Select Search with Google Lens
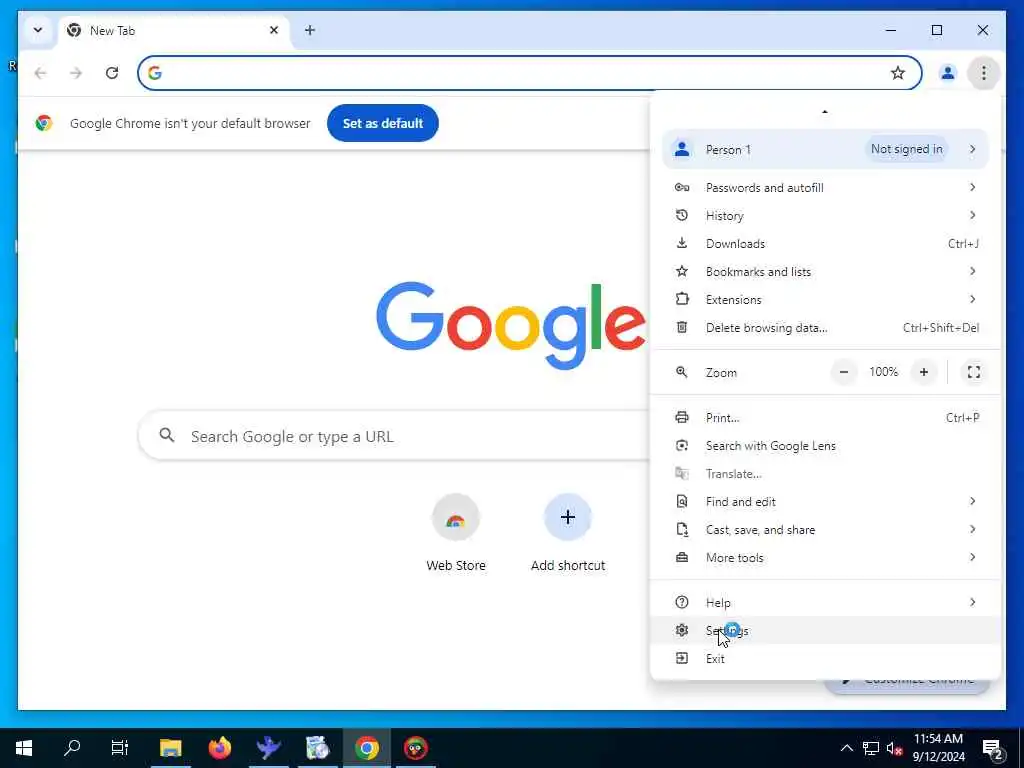This screenshot has width=1024, height=768. (825, 446)
